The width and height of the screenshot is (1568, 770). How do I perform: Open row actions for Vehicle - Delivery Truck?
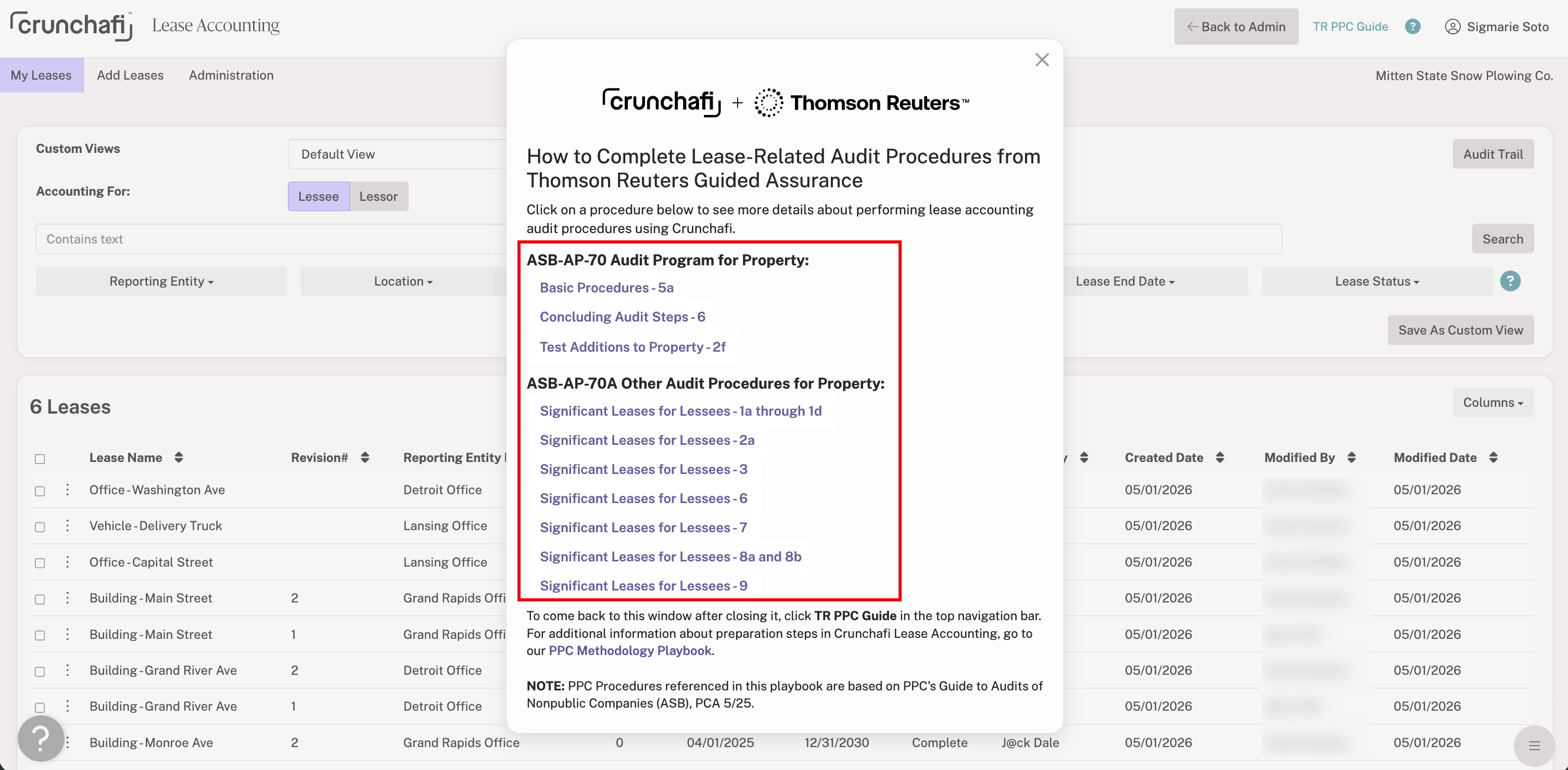click(68, 525)
